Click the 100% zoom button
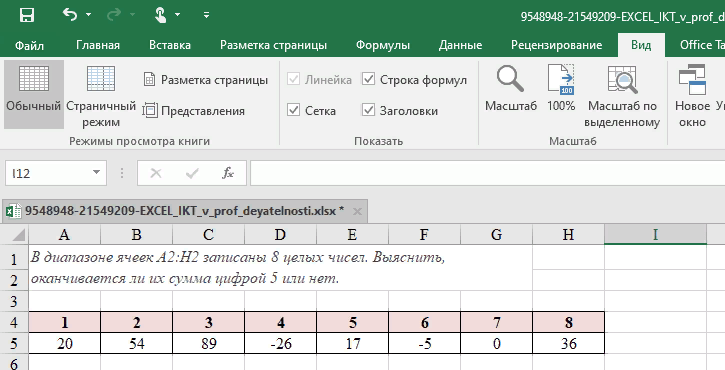The height and width of the screenshot is (370, 725). point(561,89)
